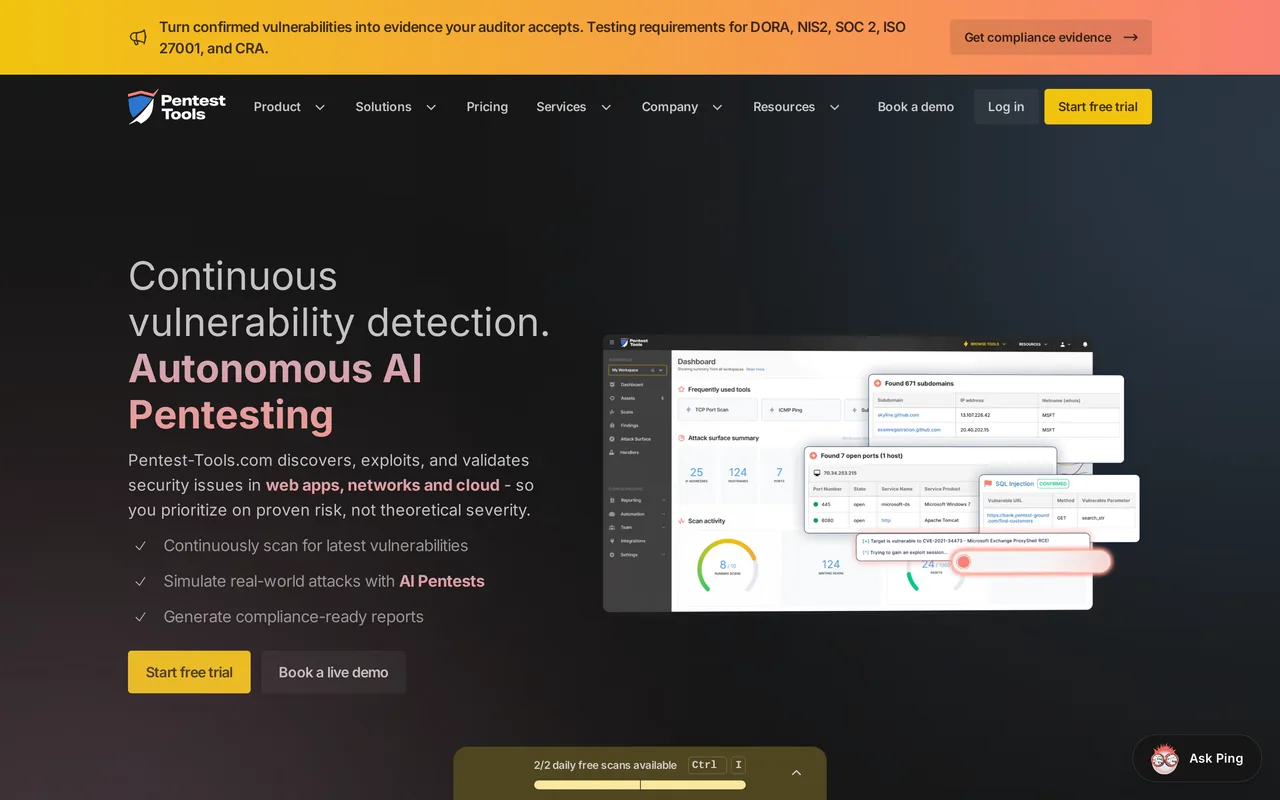Click the daily free scans progress bar

[640, 785]
